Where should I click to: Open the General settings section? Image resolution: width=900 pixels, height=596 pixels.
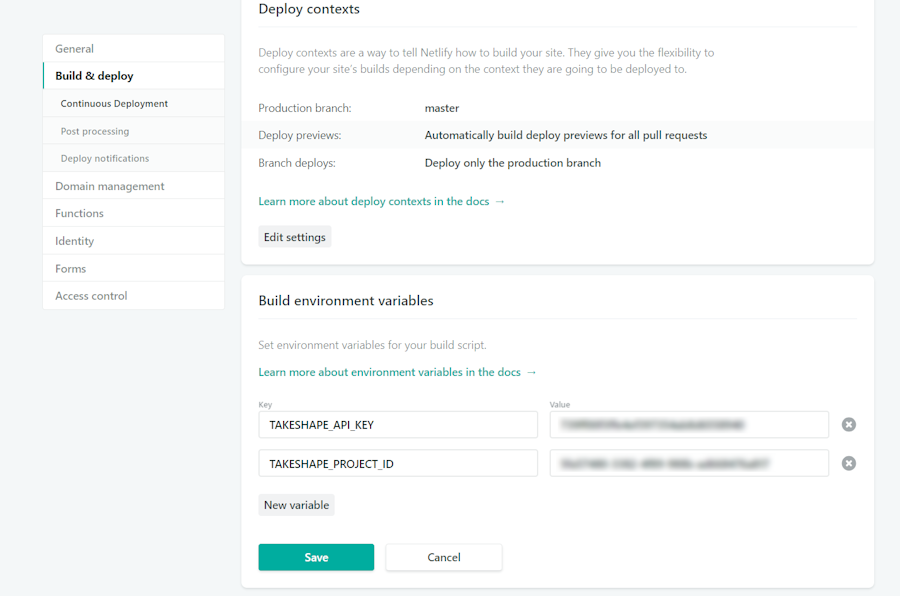(133, 49)
